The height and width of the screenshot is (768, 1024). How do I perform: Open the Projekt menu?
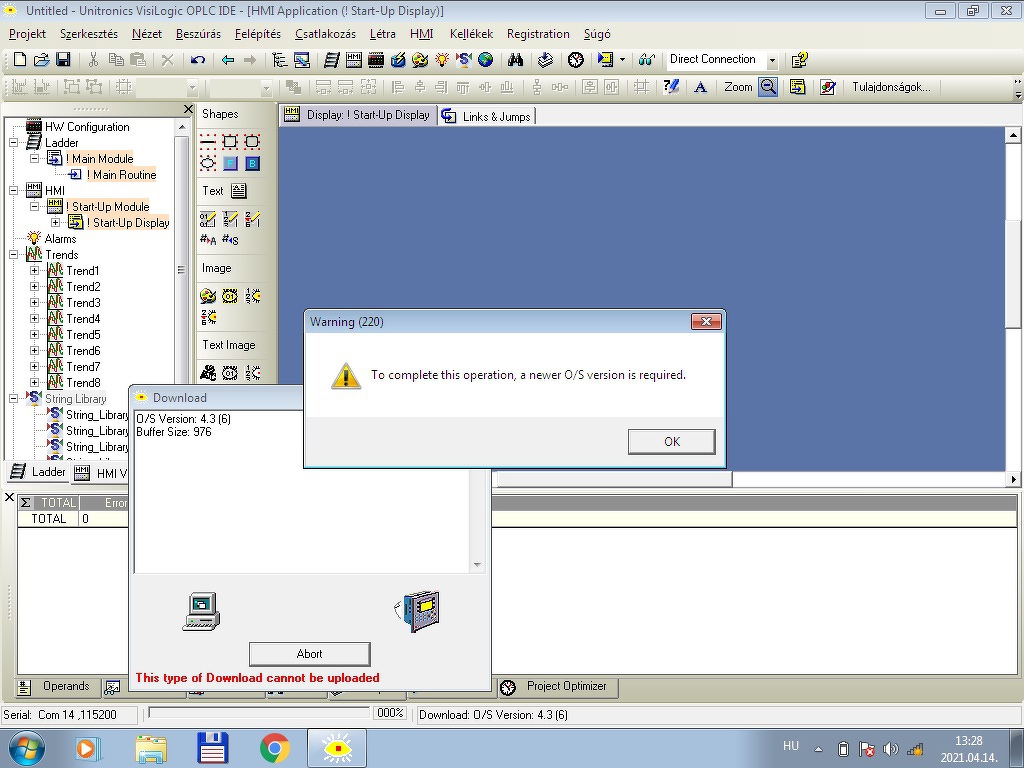pyautogui.click(x=27, y=34)
